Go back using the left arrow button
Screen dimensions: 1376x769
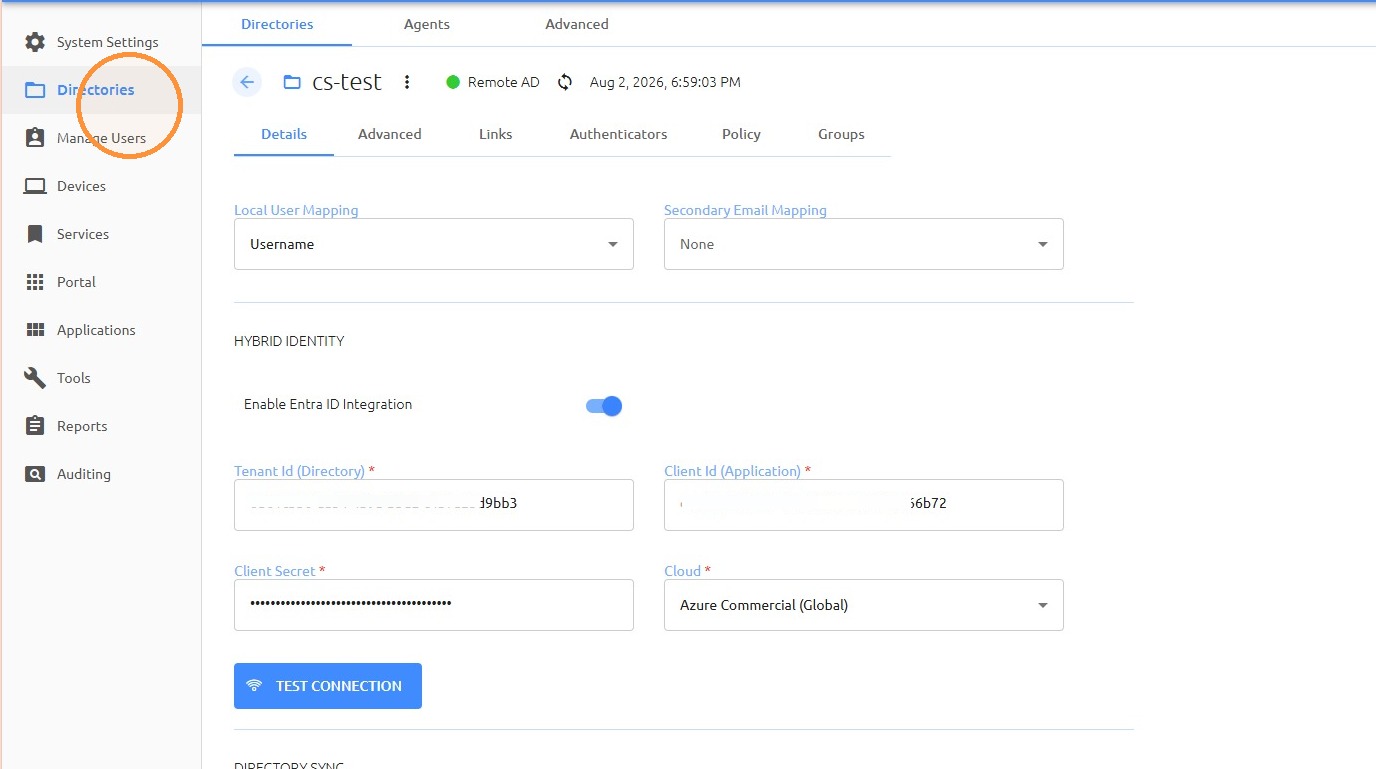[x=247, y=82]
